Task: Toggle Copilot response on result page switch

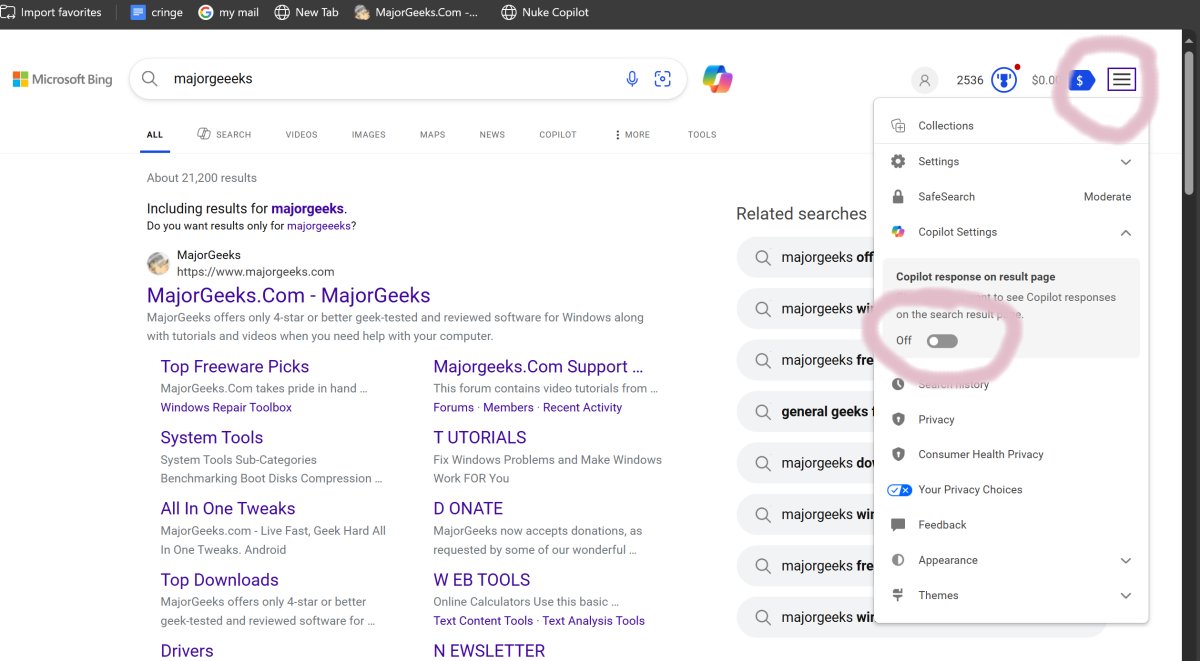Action: pyautogui.click(x=942, y=341)
